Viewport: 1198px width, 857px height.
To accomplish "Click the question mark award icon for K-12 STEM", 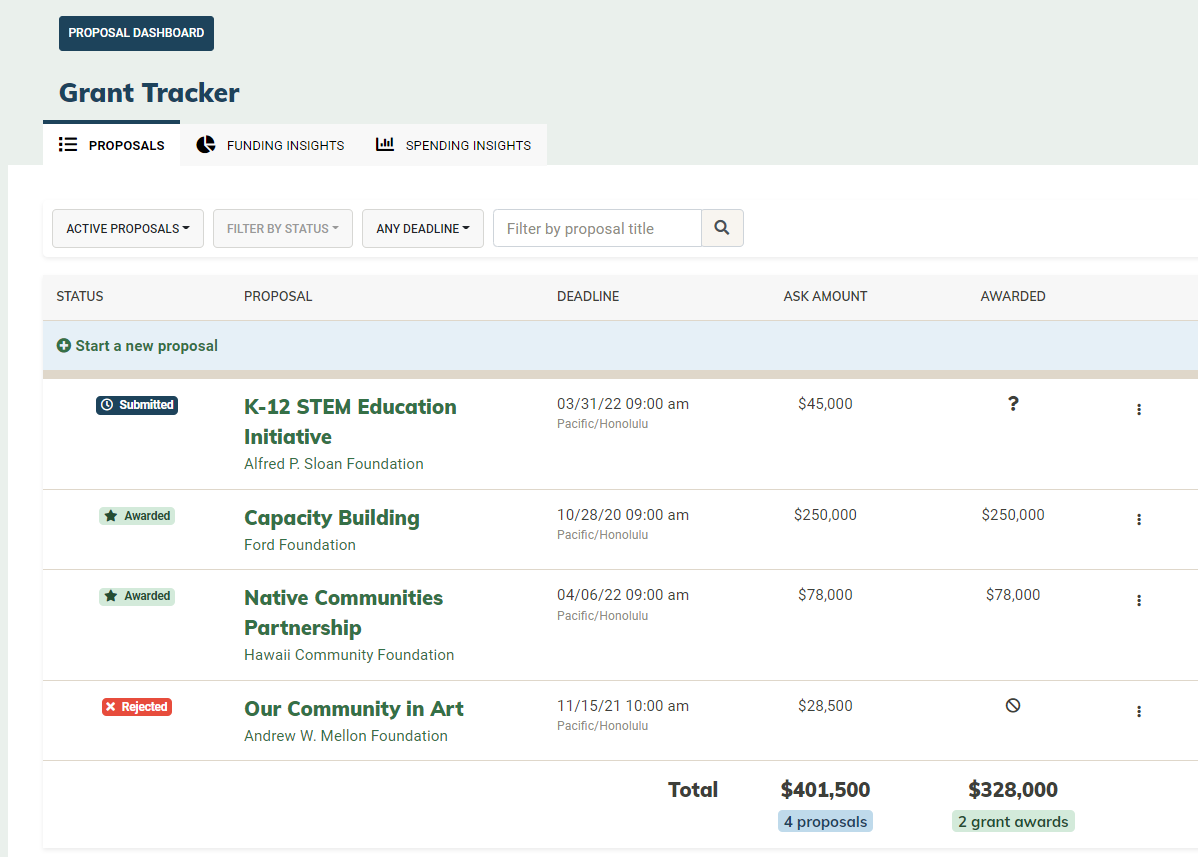I will 1013,403.
